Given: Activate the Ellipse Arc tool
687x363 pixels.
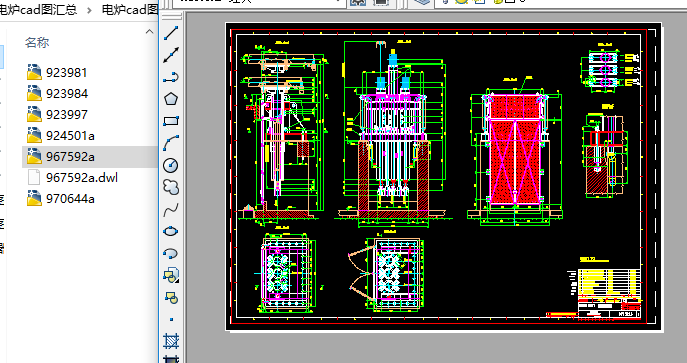Looking at the screenshot, I should 171,253.
